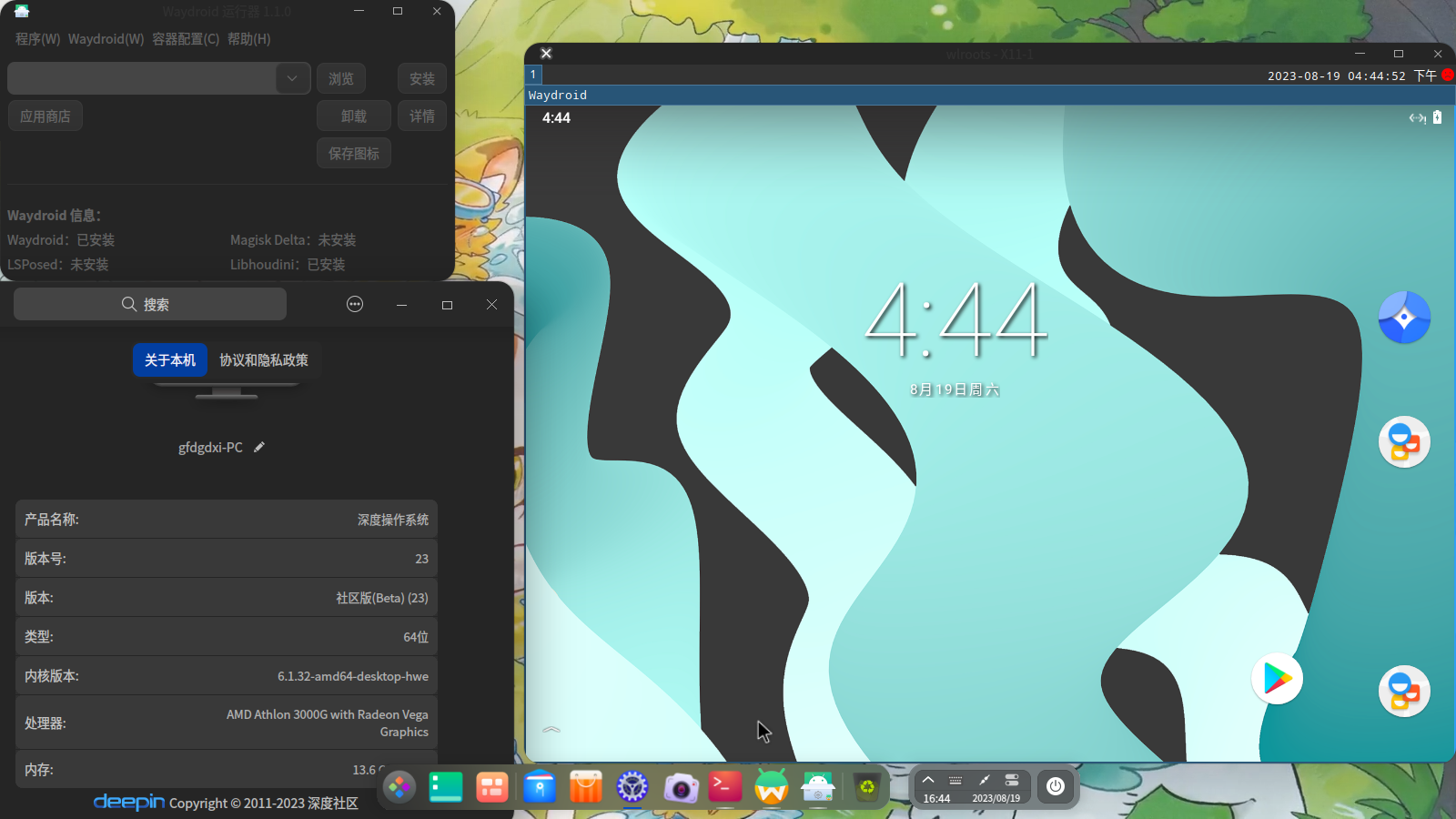This screenshot has width=1456, height=819.
Task: Select the 关于本机 tab
Action: tap(170, 360)
